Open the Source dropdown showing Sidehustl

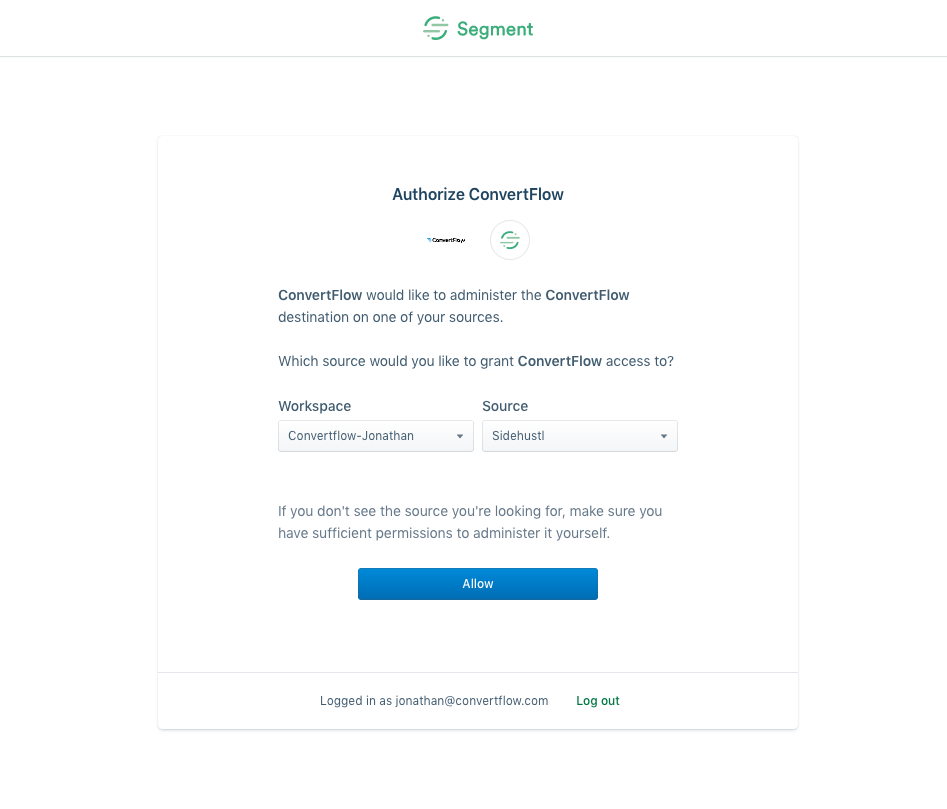(580, 436)
